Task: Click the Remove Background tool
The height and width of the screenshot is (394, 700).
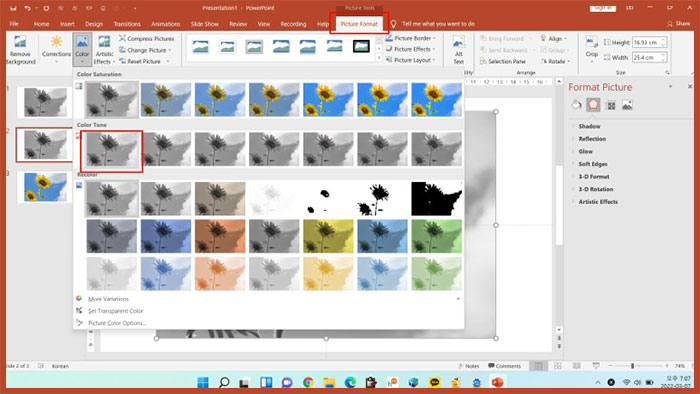Action: point(20,50)
